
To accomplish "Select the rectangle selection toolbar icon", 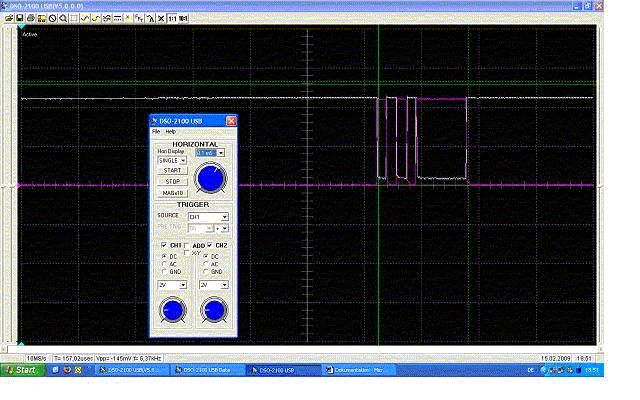I will (74, 18).
